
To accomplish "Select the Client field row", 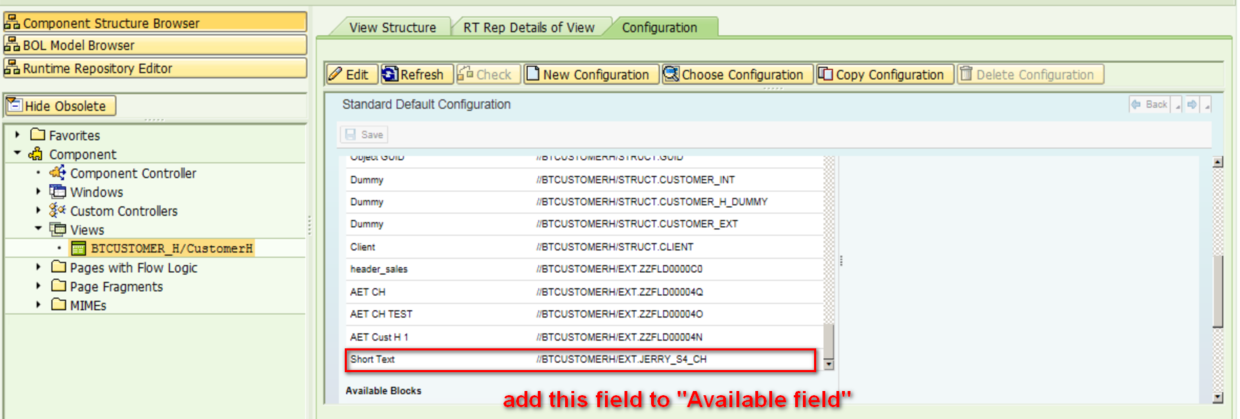I will [x=585, y=247].
